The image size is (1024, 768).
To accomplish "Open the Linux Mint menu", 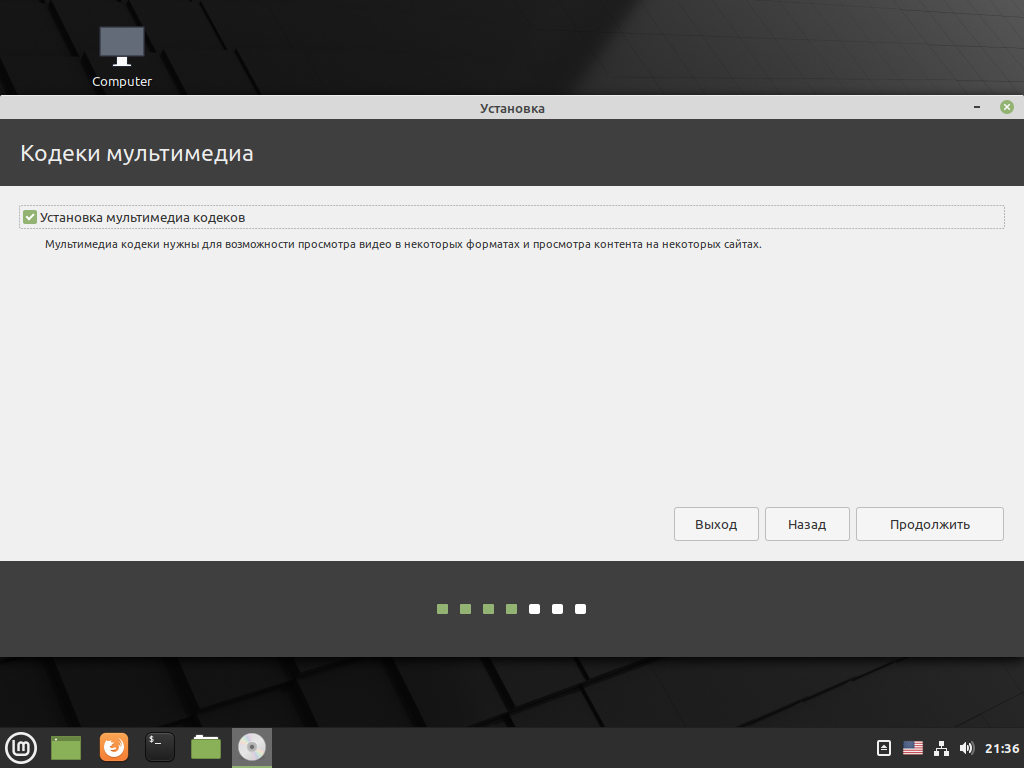I will (21, 747).
